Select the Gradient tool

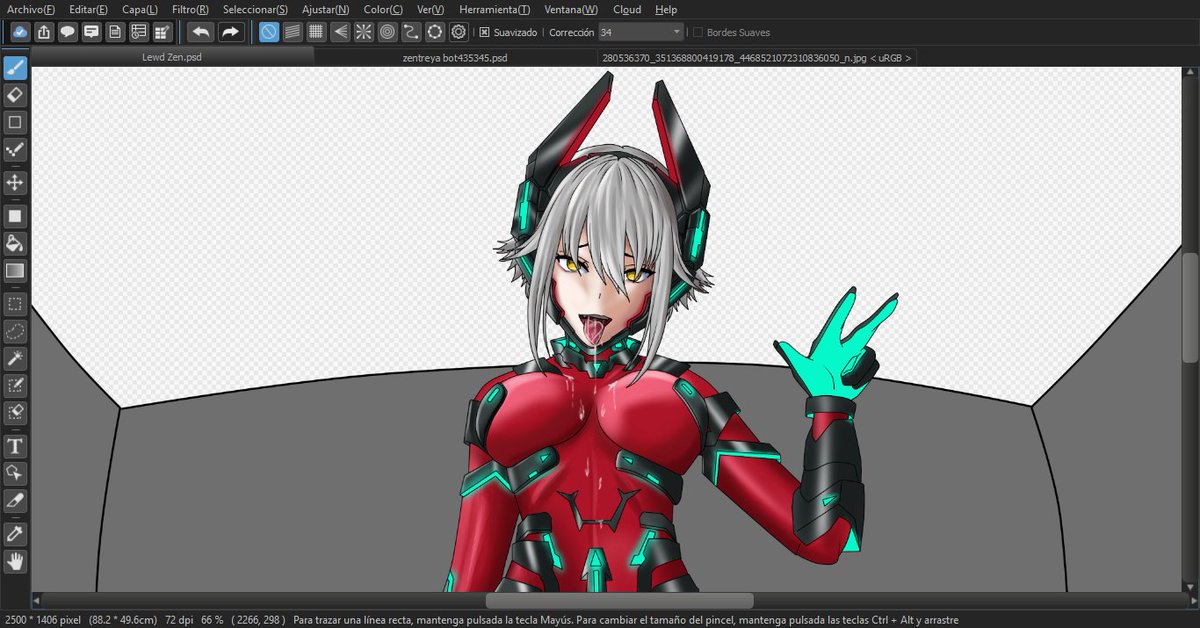click(x=15, y=270)
